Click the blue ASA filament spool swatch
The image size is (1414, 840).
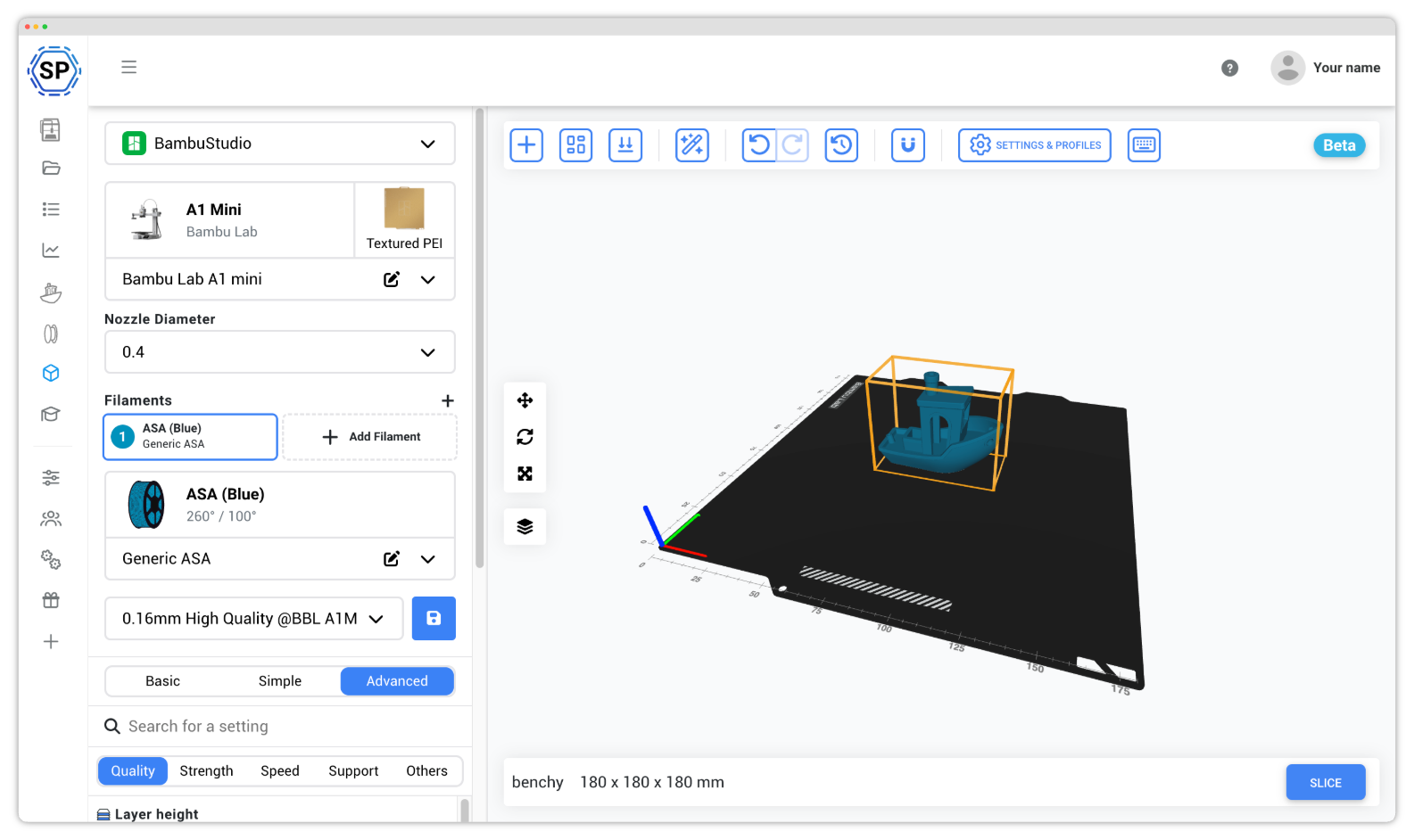[x=146, y=505]
